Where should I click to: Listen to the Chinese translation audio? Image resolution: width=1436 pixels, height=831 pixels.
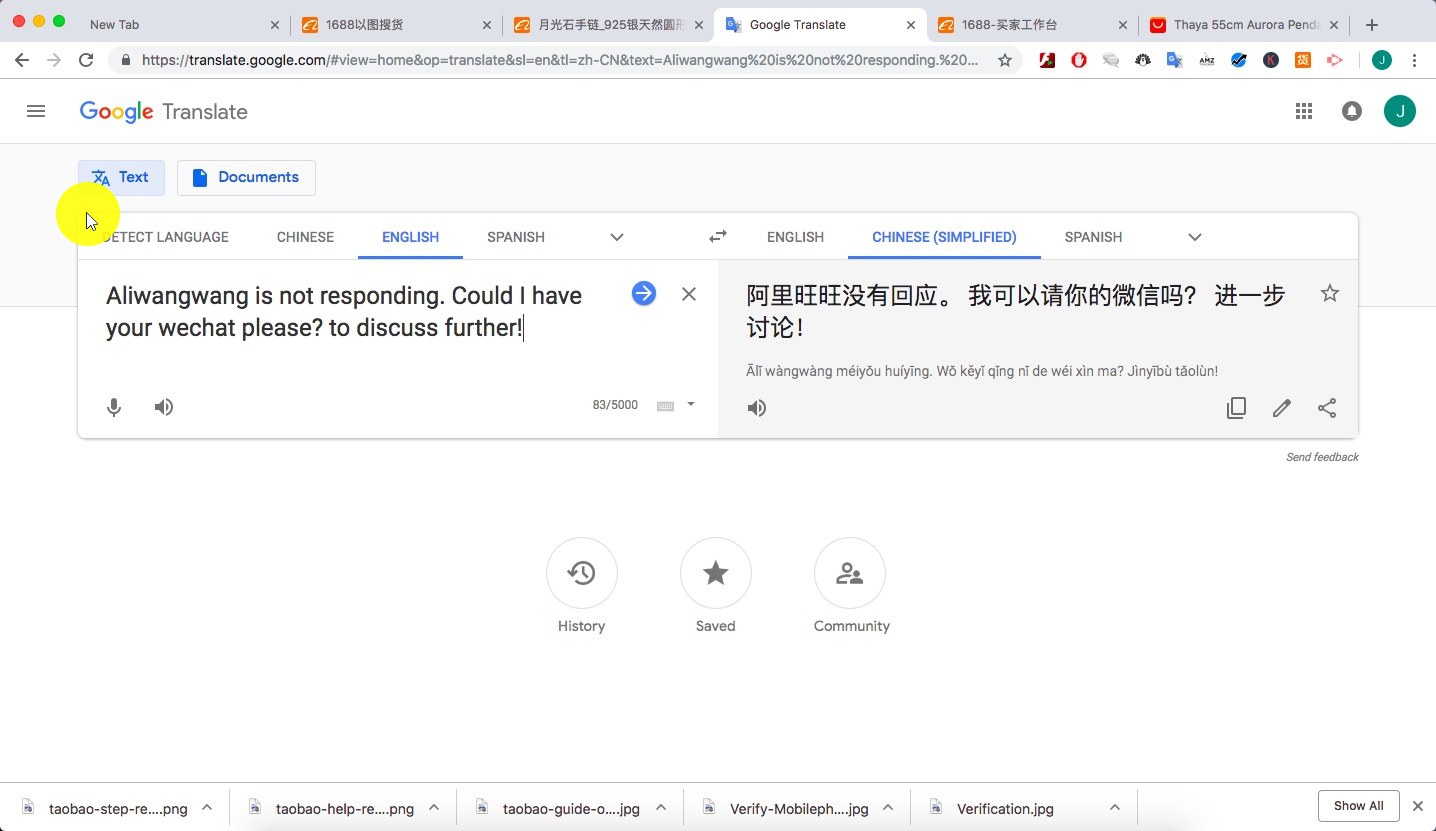click(x=757, y=408)
